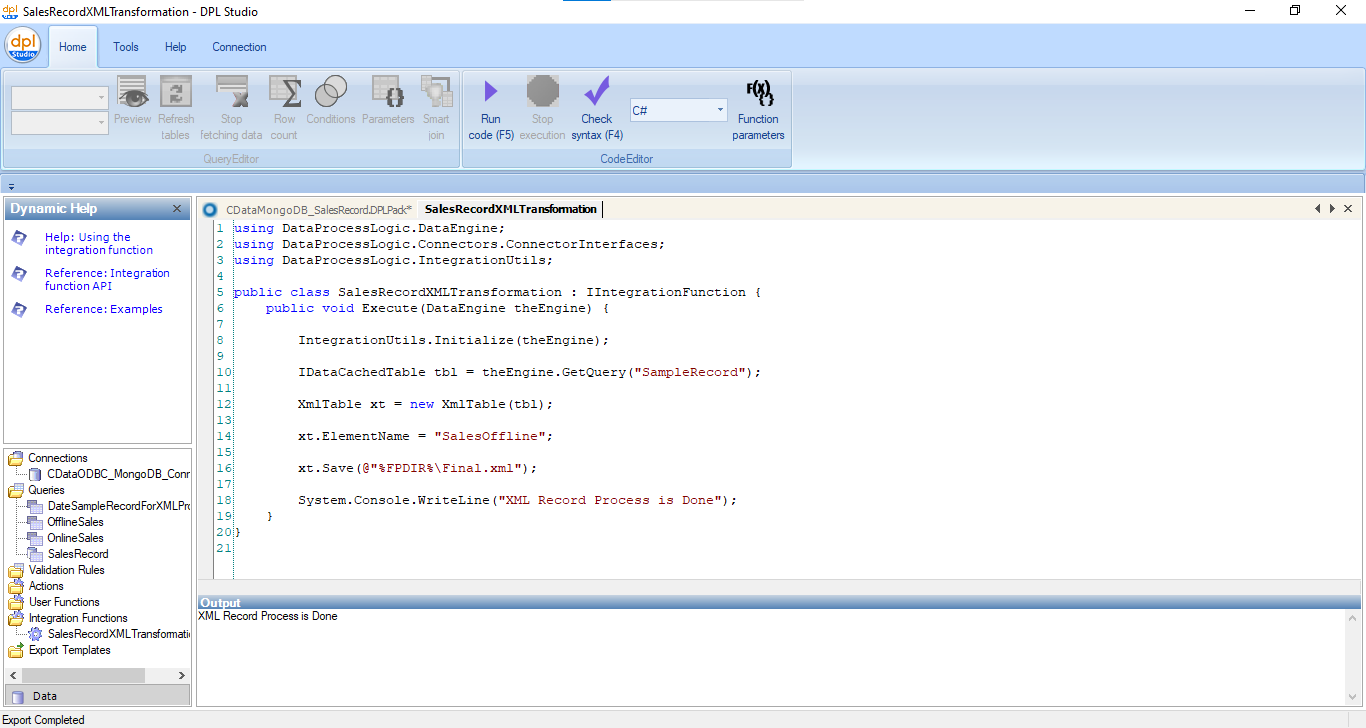The height and width of the screenshot is (728, 1366).
Task: Click the help icon beside Reference: Examples
Action: [19, 310]
